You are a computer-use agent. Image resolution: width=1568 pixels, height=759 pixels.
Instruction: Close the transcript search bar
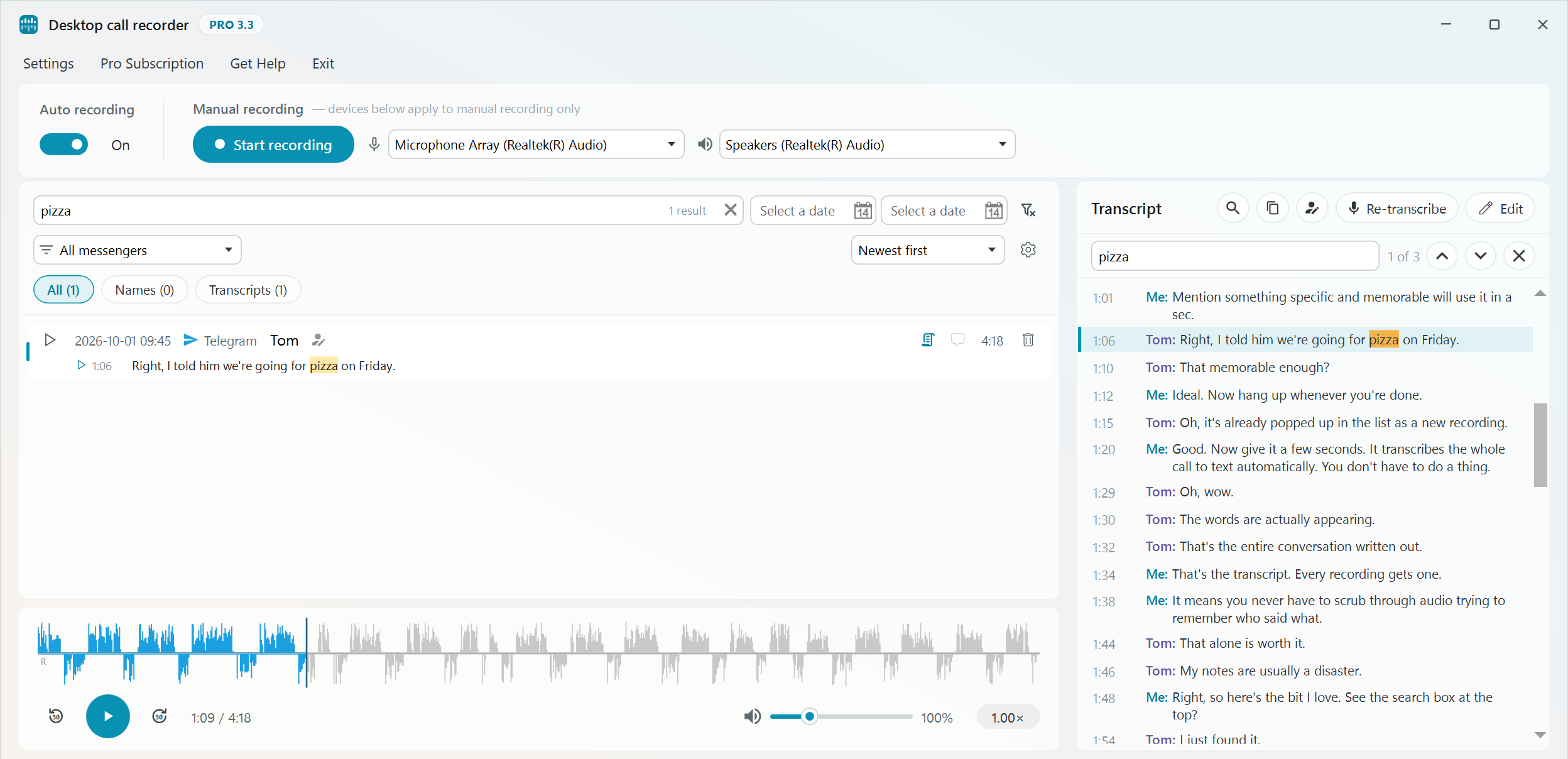(x=1519, y=256)
